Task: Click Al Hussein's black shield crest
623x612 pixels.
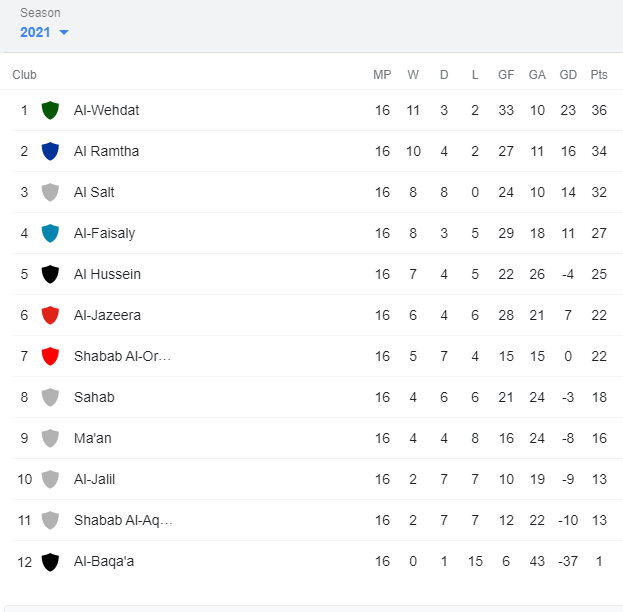Action: point(50,274)
